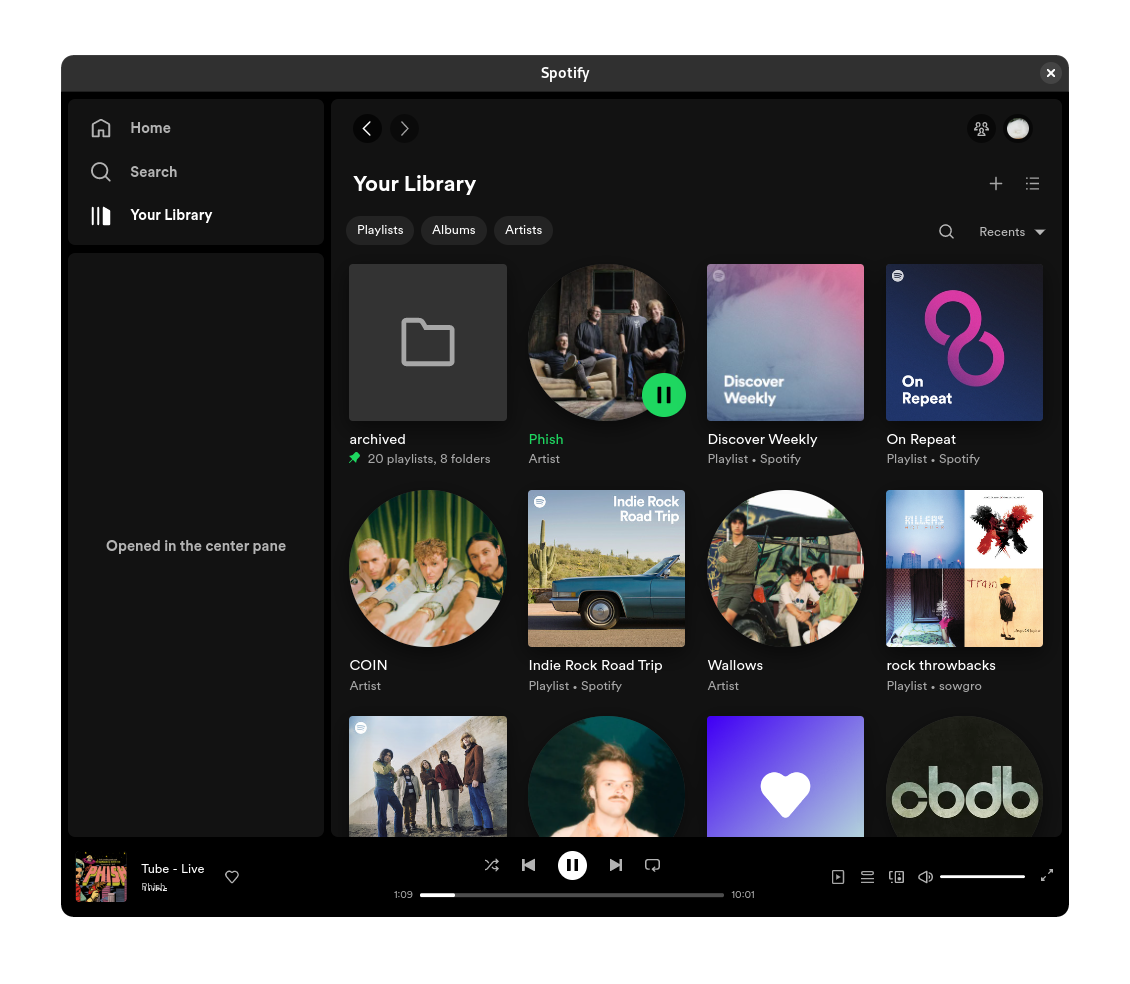The width and height of the screenshot is (1130, 984).
Task: Open the COIN artist picture
Action: (427, 569)
